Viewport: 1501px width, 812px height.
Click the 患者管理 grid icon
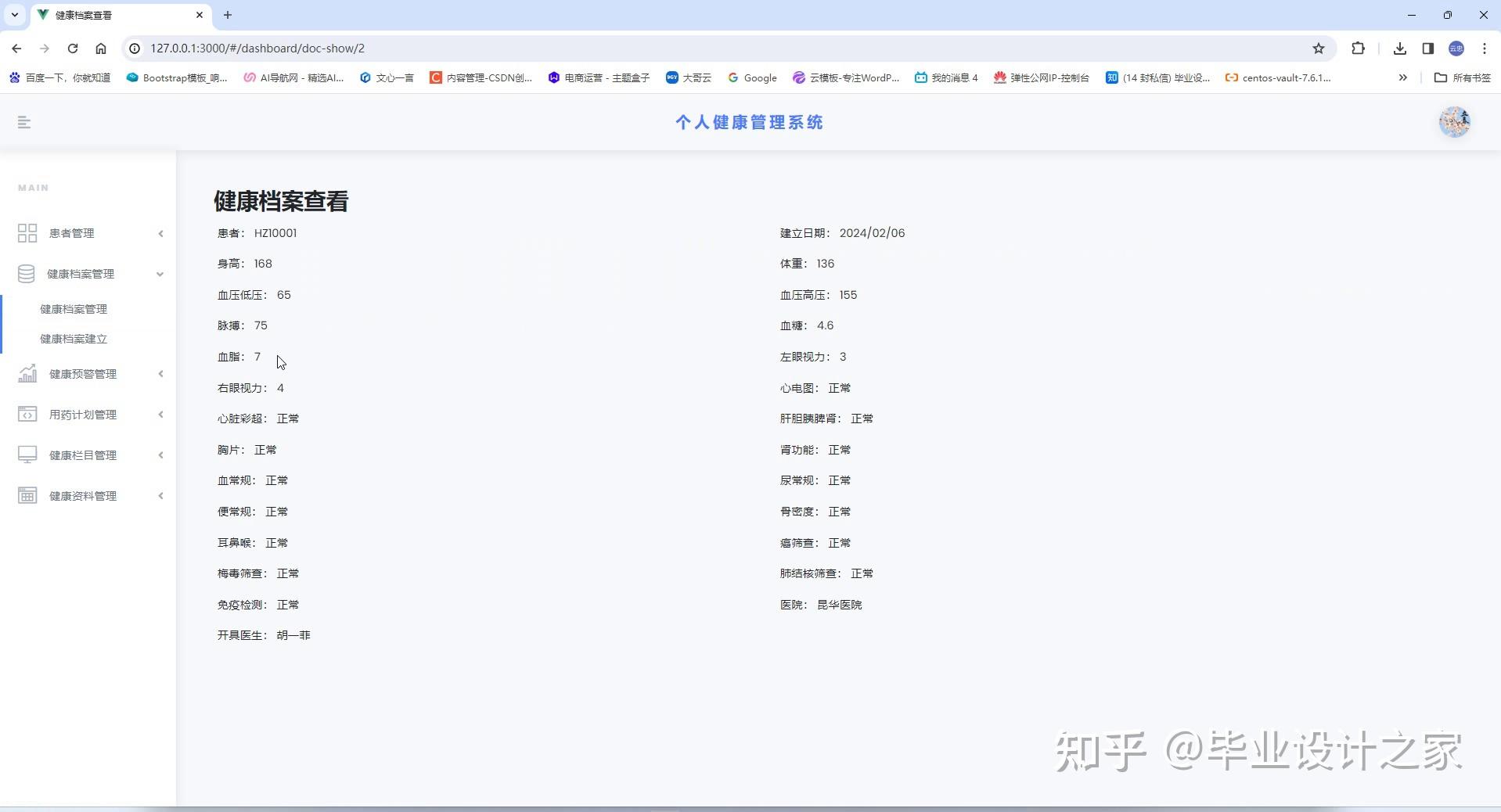tap(27, 233)
